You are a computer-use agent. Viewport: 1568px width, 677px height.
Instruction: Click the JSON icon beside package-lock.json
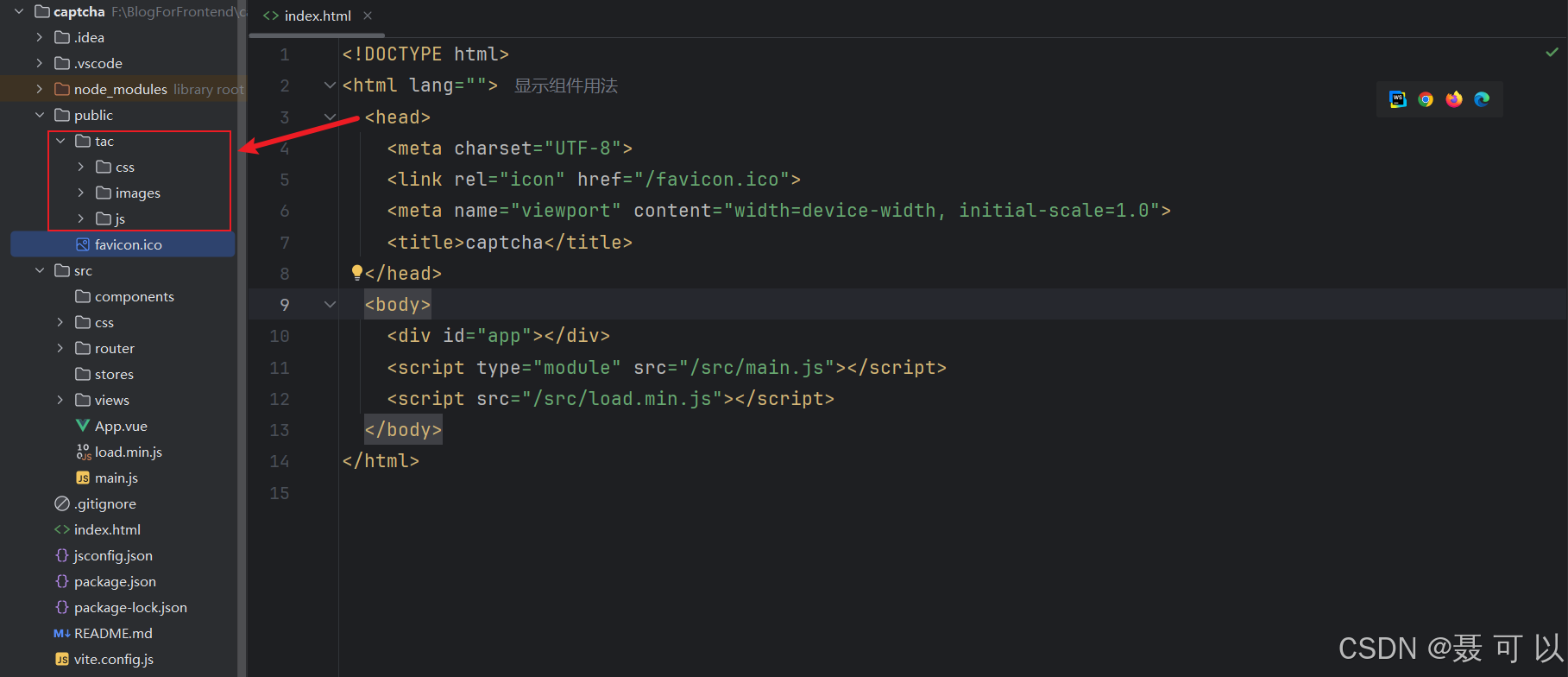coord(62,607)
